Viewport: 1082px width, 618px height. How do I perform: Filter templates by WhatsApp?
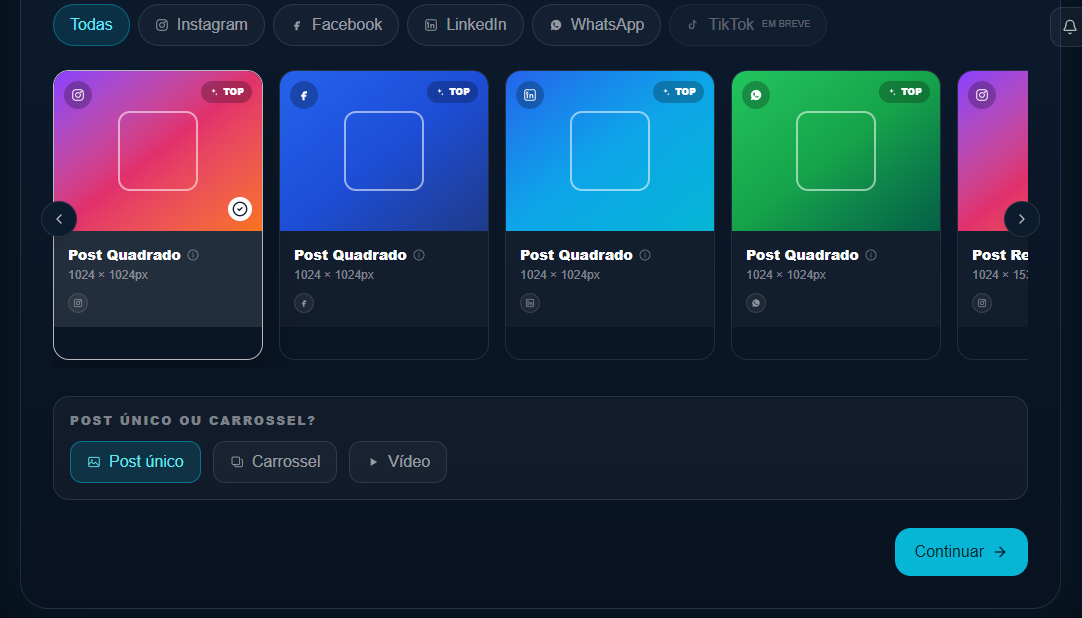596,25
